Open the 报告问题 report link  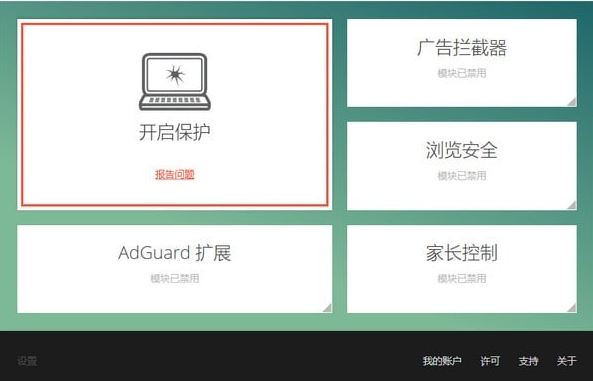175,174
